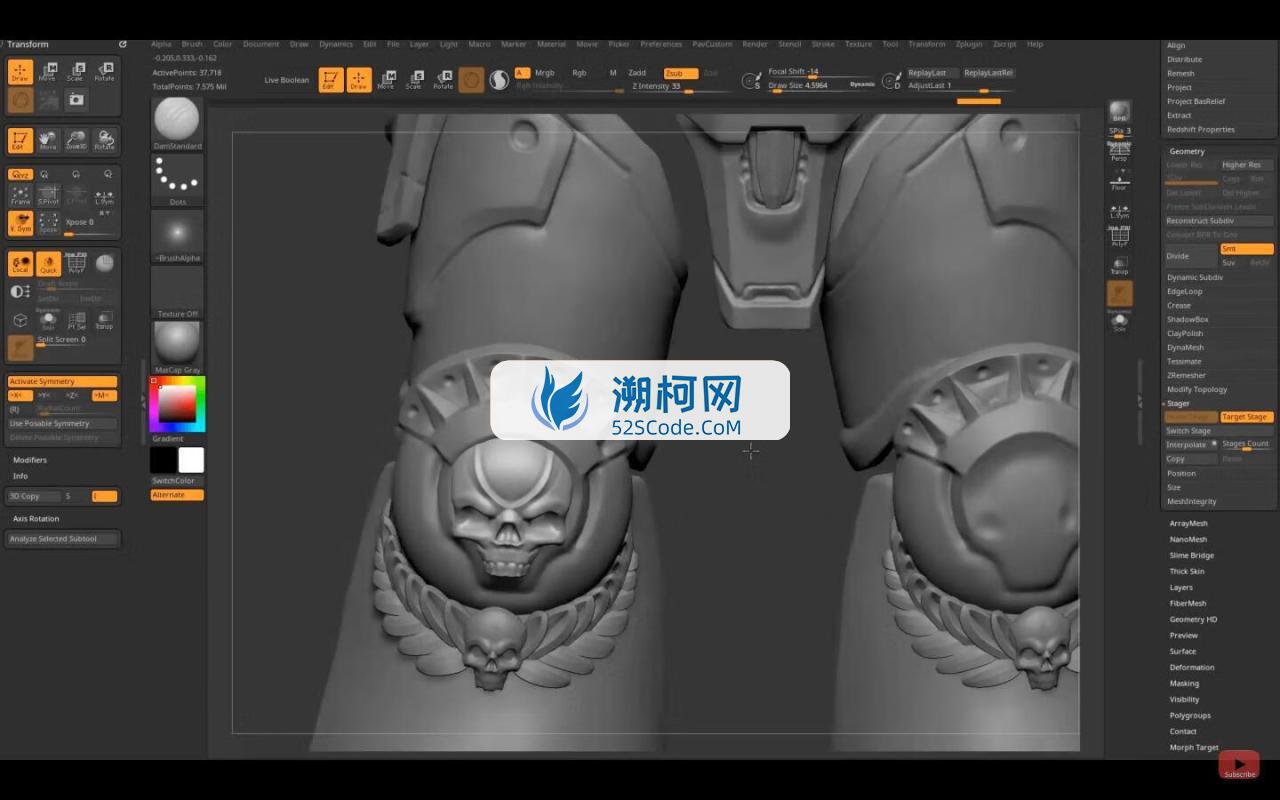This screenshot has height=800, width=1280.
Task: Expand the Modify Topology section
Action: [1197, 389]
